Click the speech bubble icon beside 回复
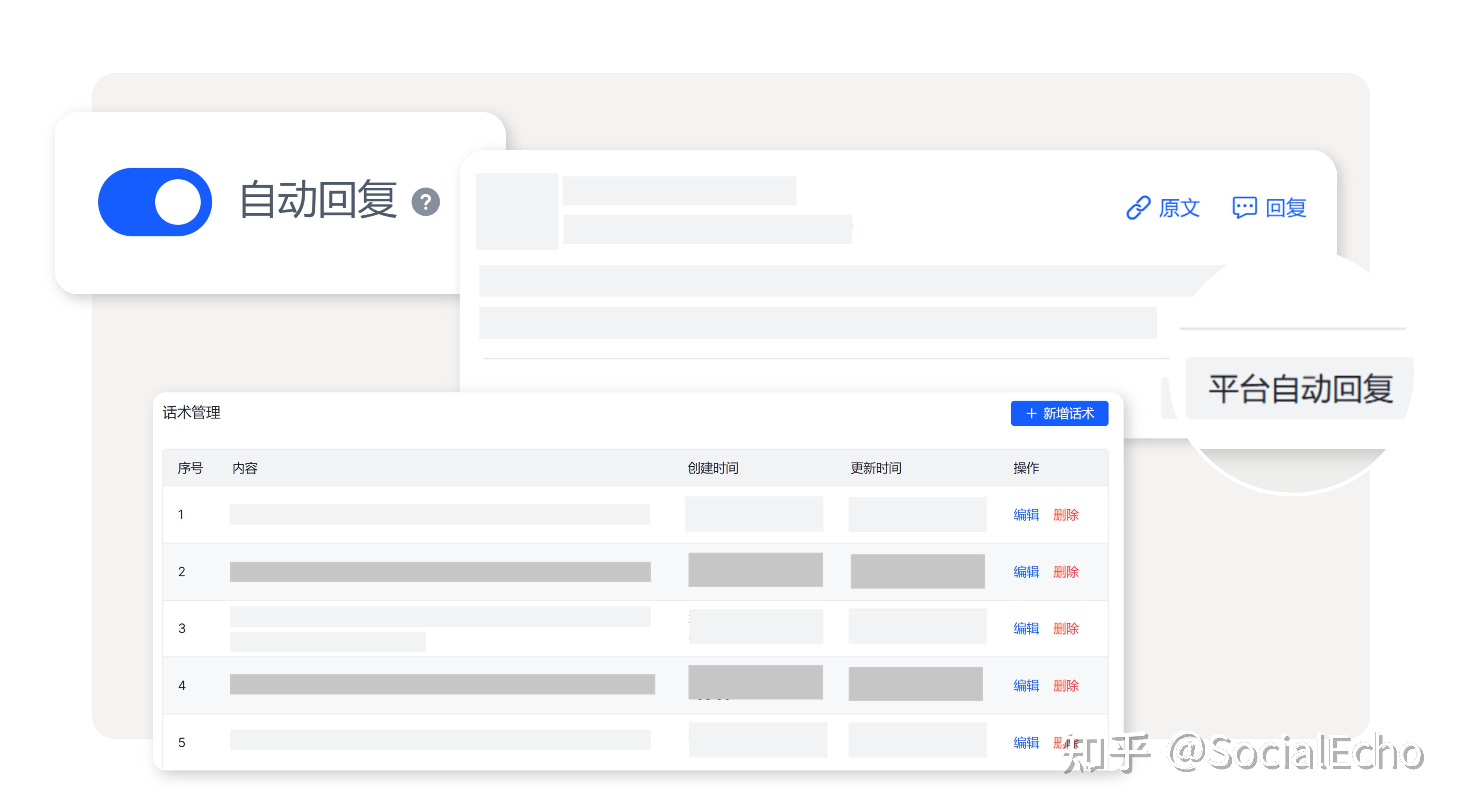 (x=1245, y=206)
